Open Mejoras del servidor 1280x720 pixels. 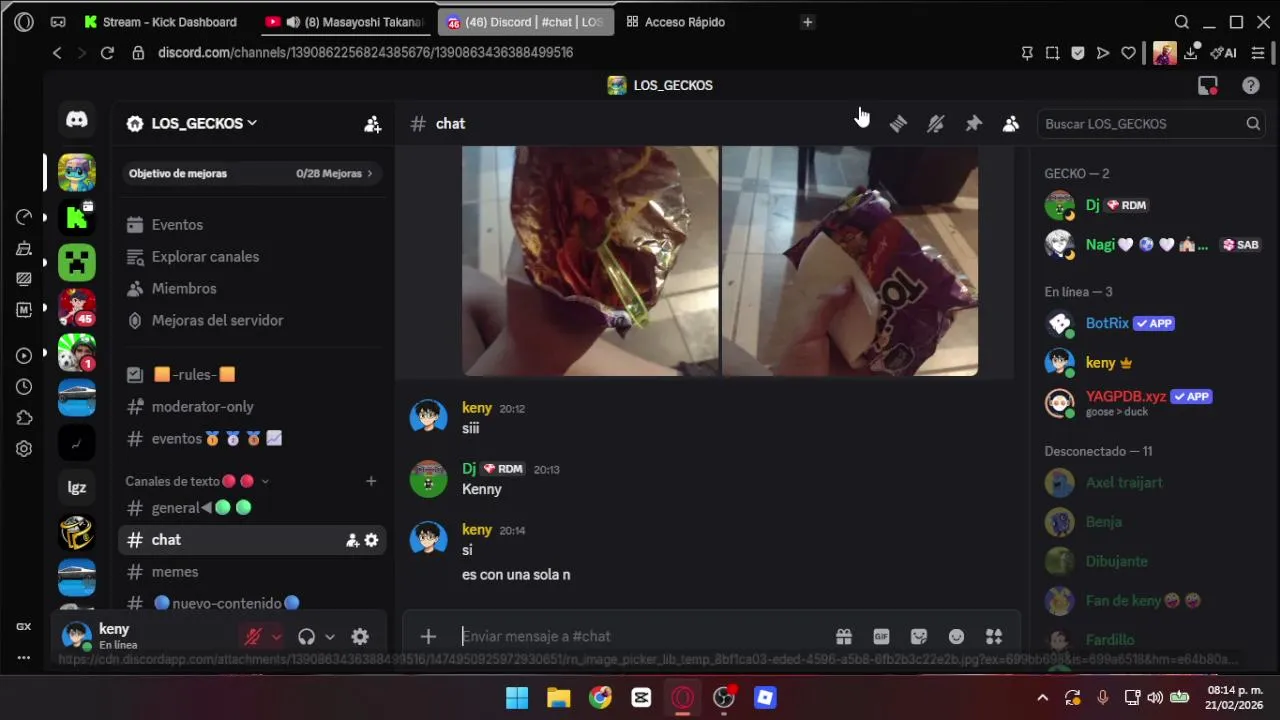point(250,320)
